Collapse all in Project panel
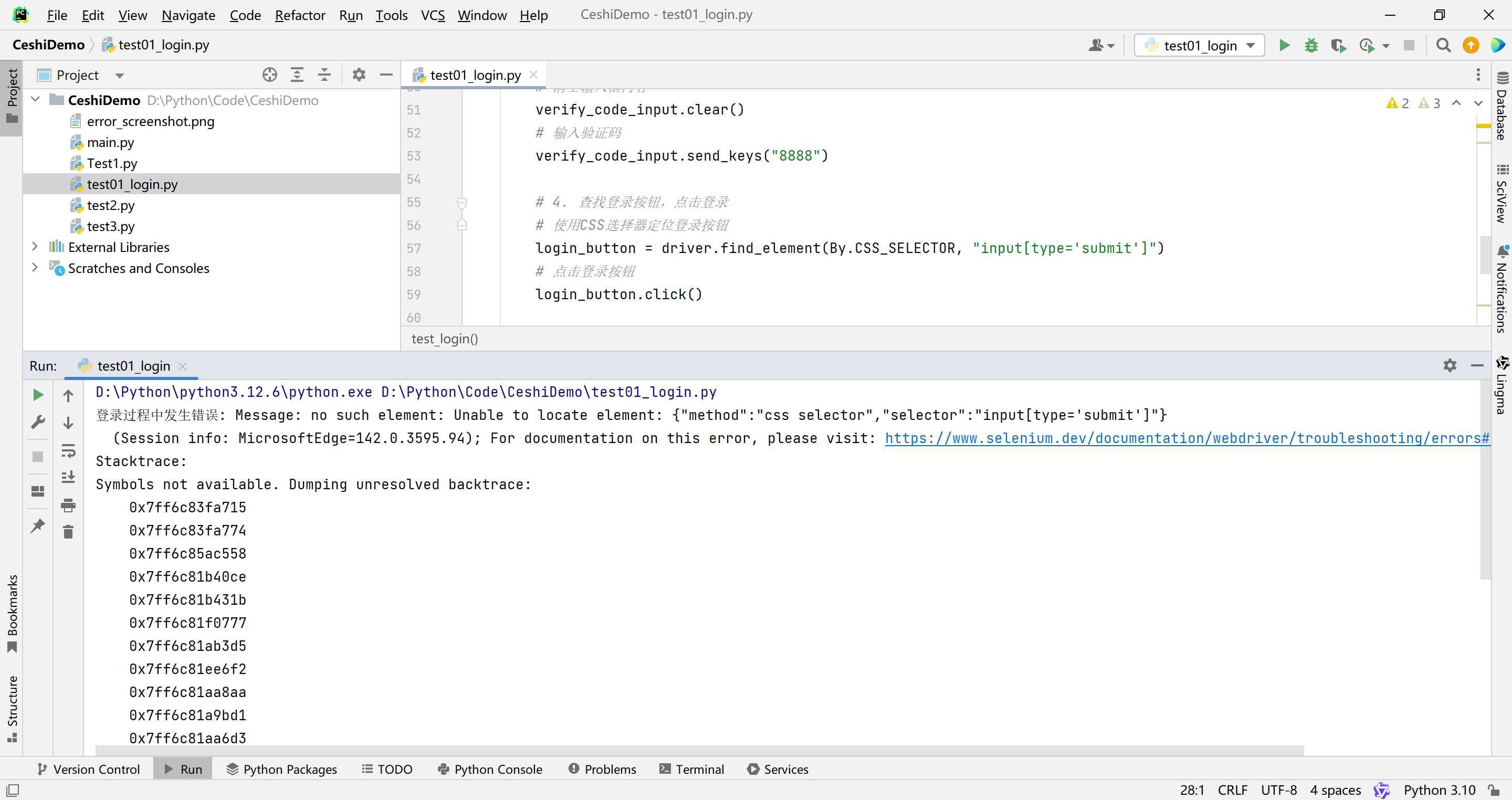Image resolution: width=1512 pixels, height=800 pixels. 324,75
